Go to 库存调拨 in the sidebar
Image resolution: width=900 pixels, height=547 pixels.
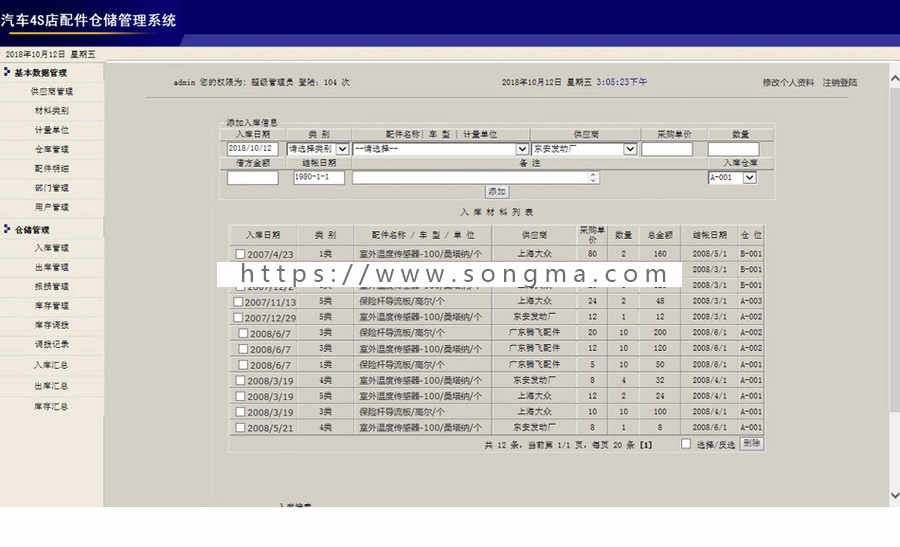(x=52, y=324)
